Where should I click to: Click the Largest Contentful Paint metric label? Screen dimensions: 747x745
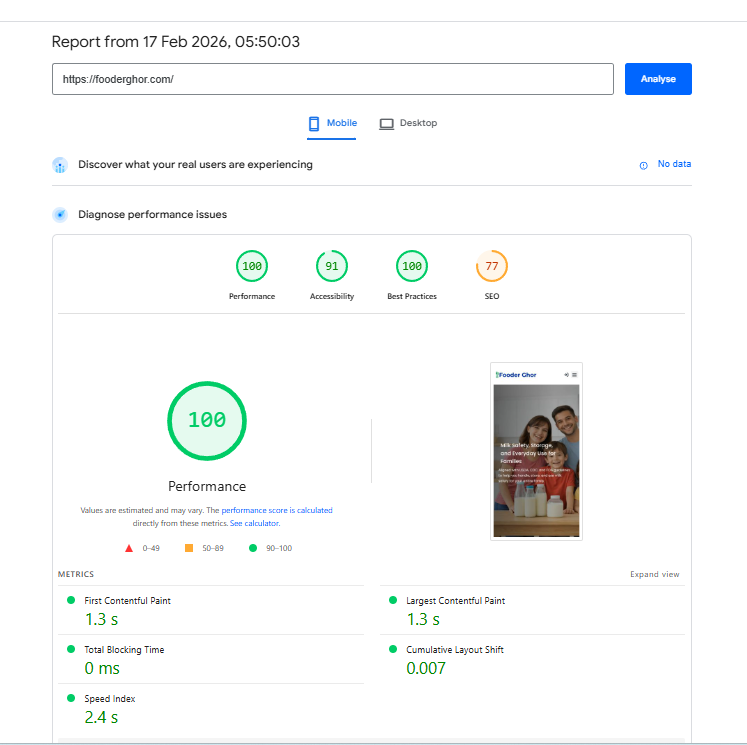(455, 601)
